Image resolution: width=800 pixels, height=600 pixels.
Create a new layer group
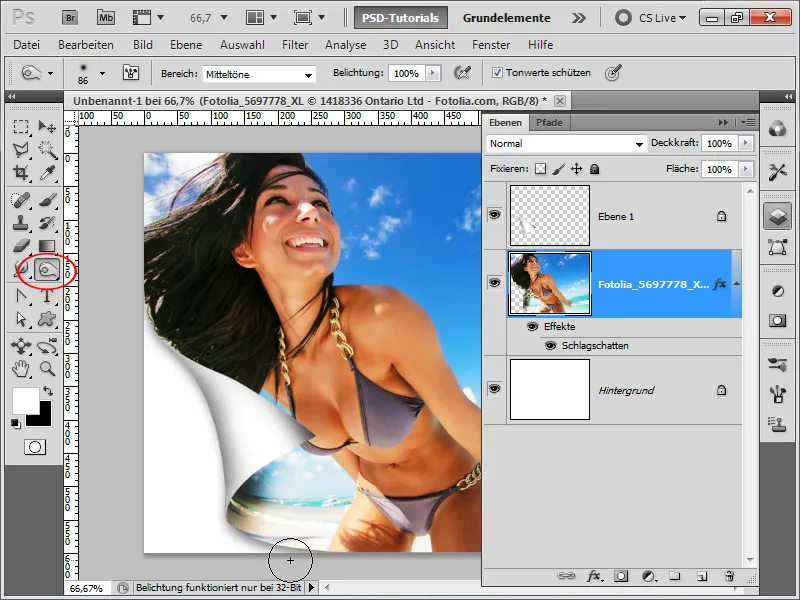click(675, 576)
